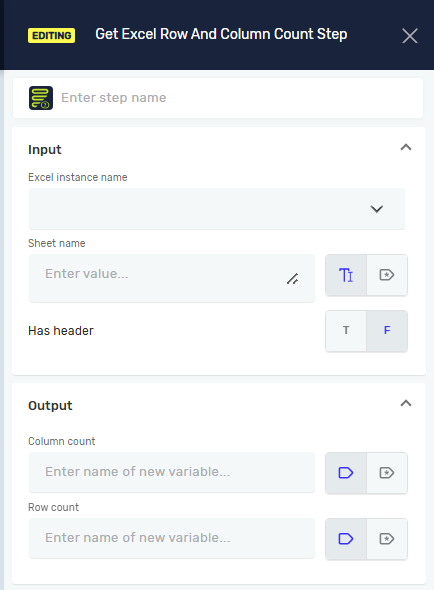Click the Row count variable name field
The height and width of the screenshot is (590, 434).
[x=172, y=538]
